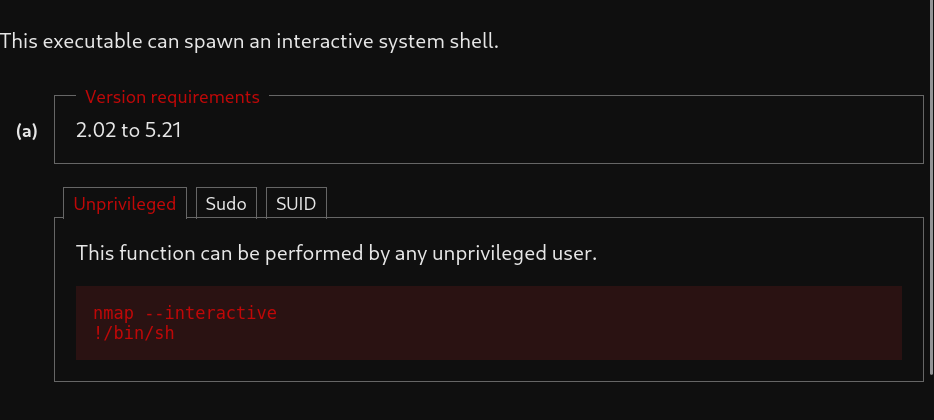The image size is (934, 420).
Task: Click the 5.21 version number
Action: tap(163, 130)
